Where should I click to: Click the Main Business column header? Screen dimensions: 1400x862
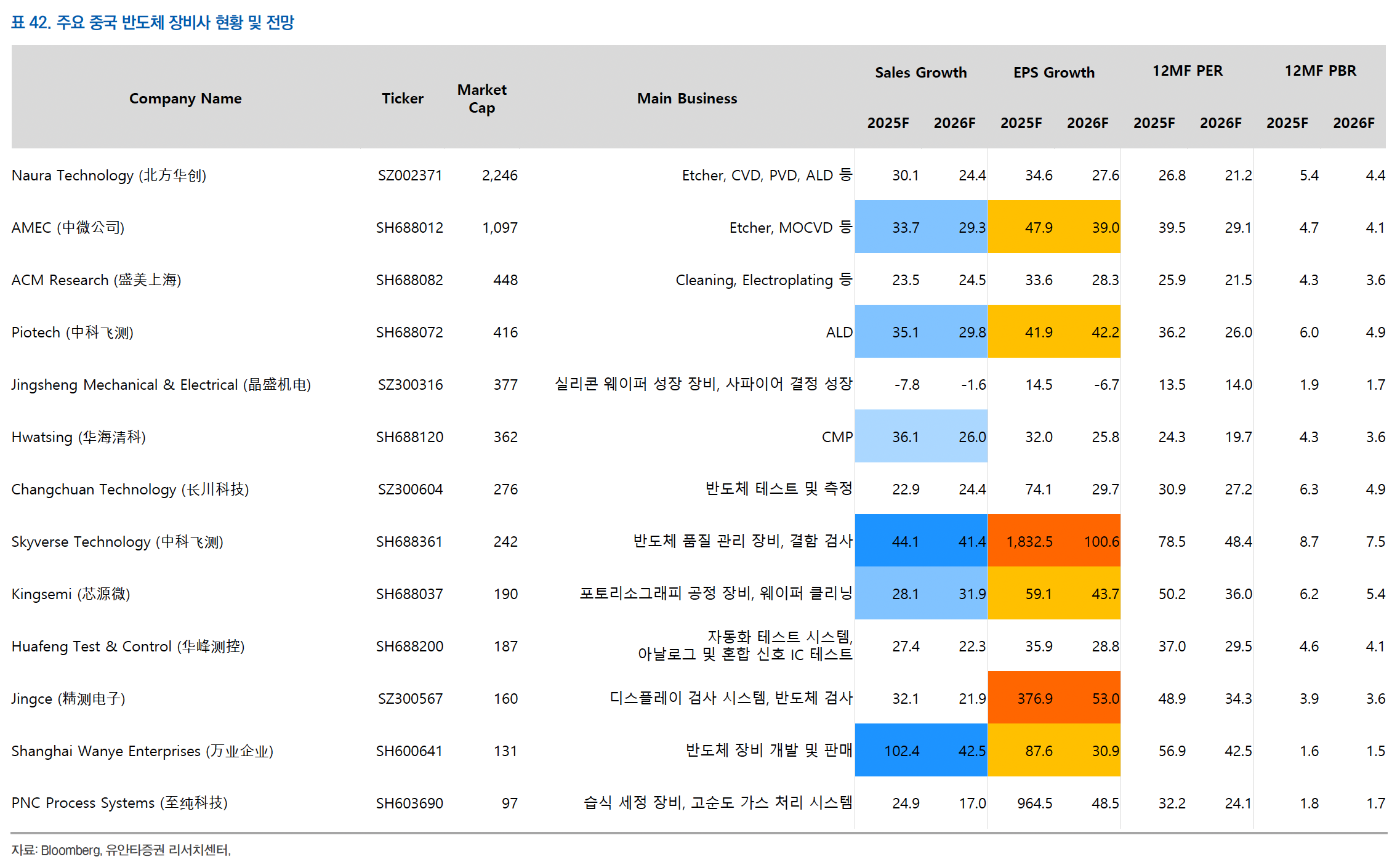(686, 99)
